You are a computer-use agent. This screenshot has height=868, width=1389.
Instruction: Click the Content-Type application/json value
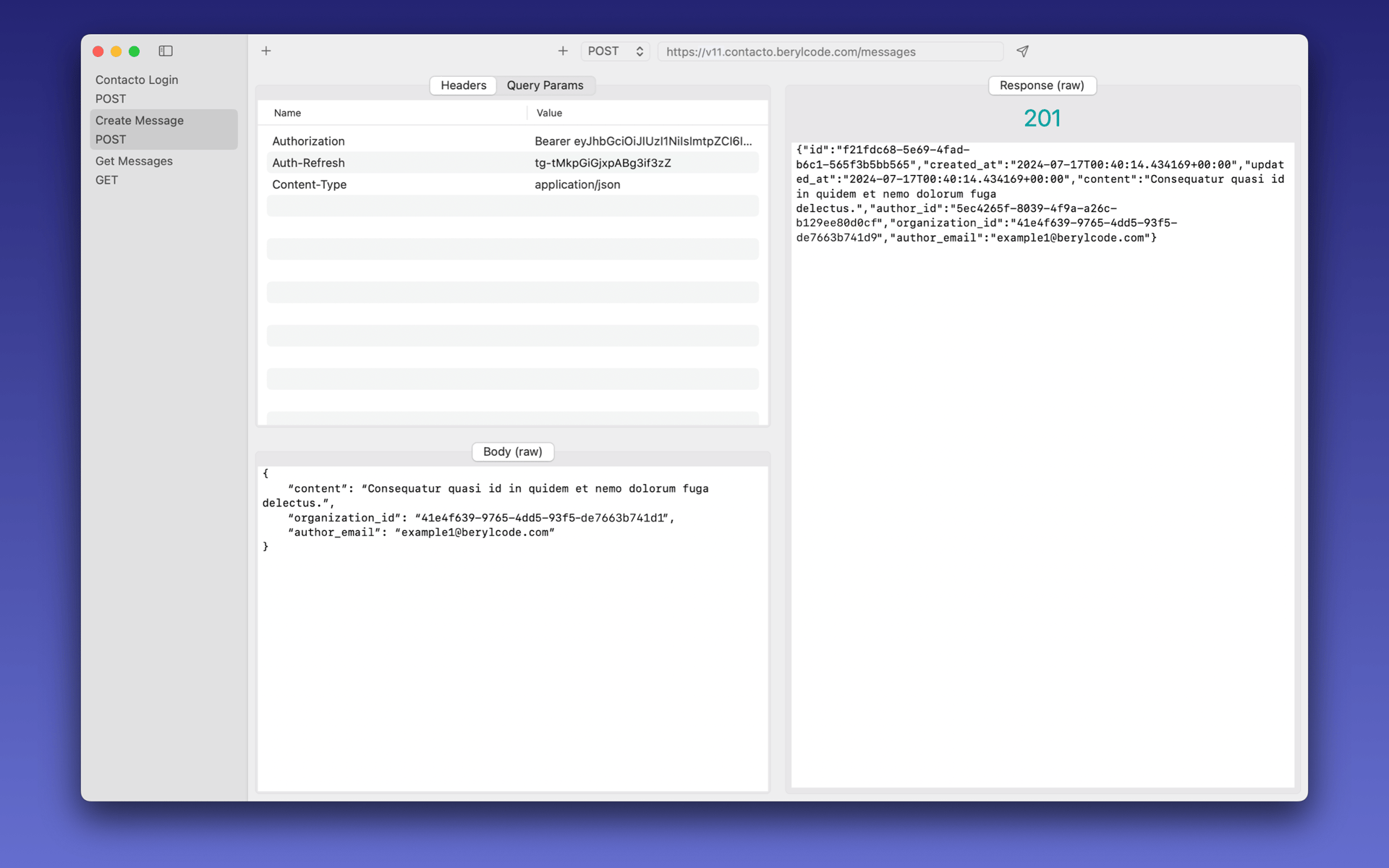(x=577, y=184)
